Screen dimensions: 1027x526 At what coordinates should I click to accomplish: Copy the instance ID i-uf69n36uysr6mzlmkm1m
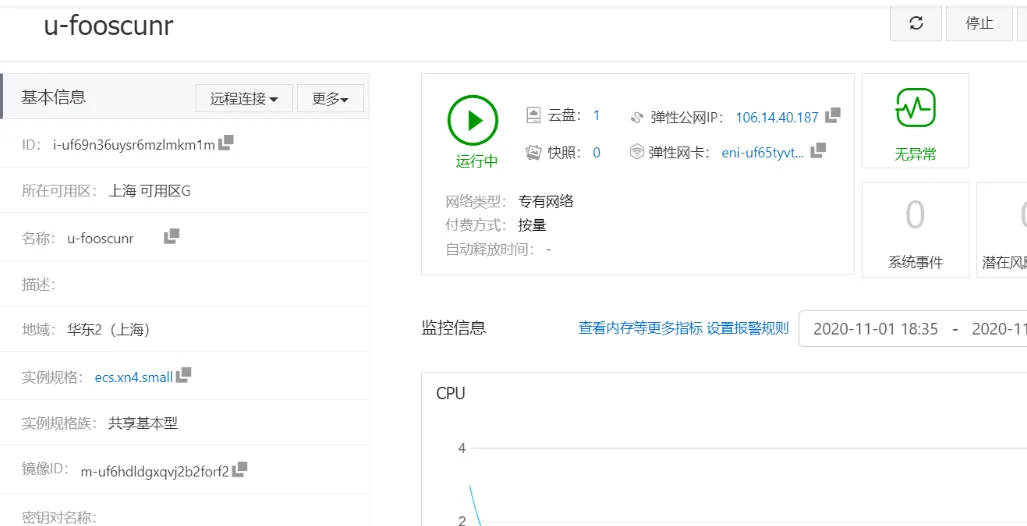pos(226,141)
